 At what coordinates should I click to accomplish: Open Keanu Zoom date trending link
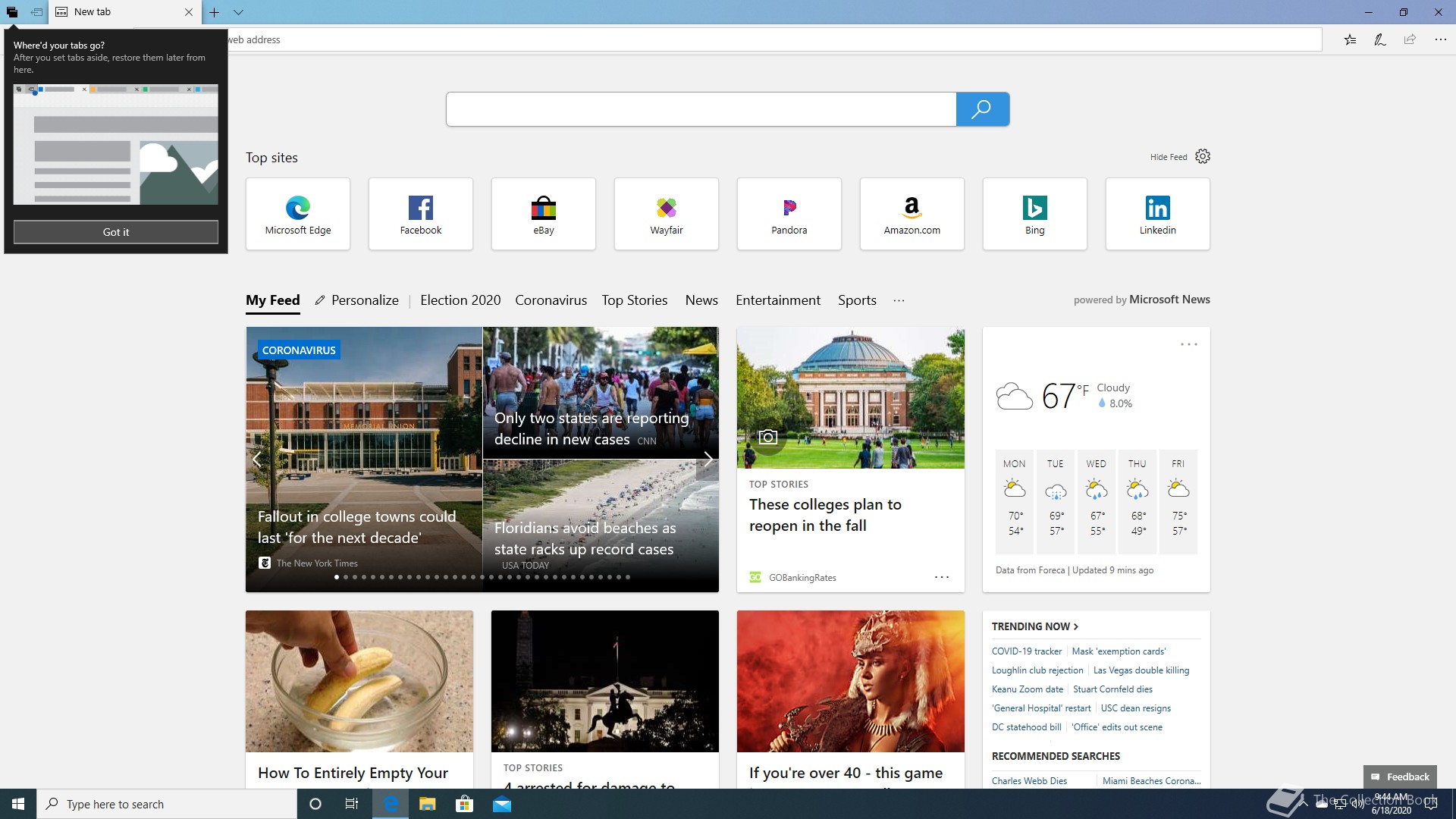point(1028,689)
